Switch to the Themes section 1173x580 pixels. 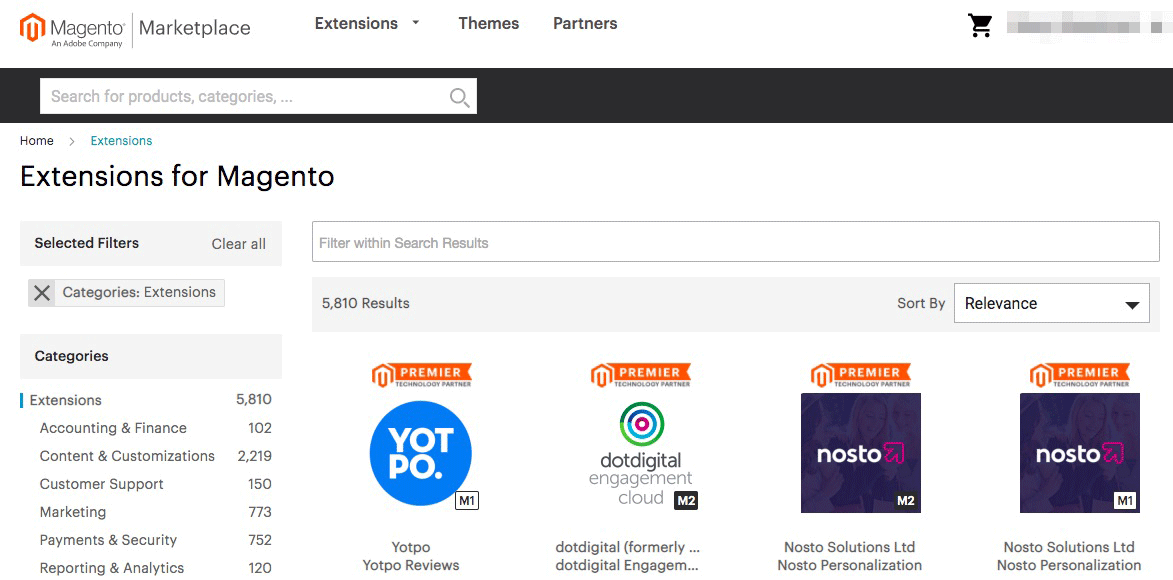pyautogui.click(x=488, y=22)
